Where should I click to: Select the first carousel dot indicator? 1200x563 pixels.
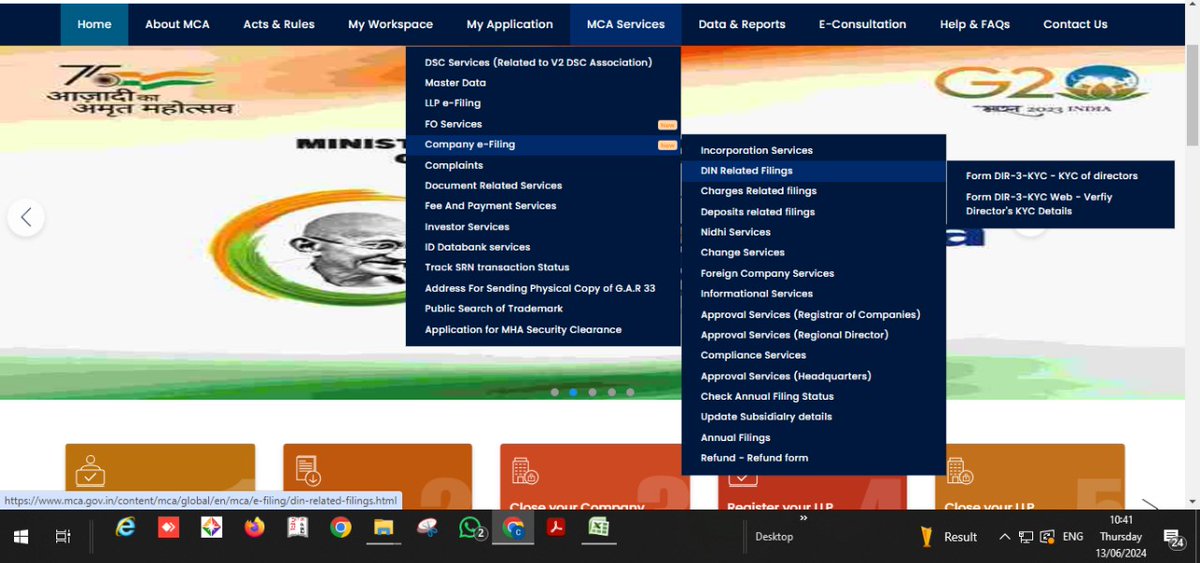coord(554,392)
